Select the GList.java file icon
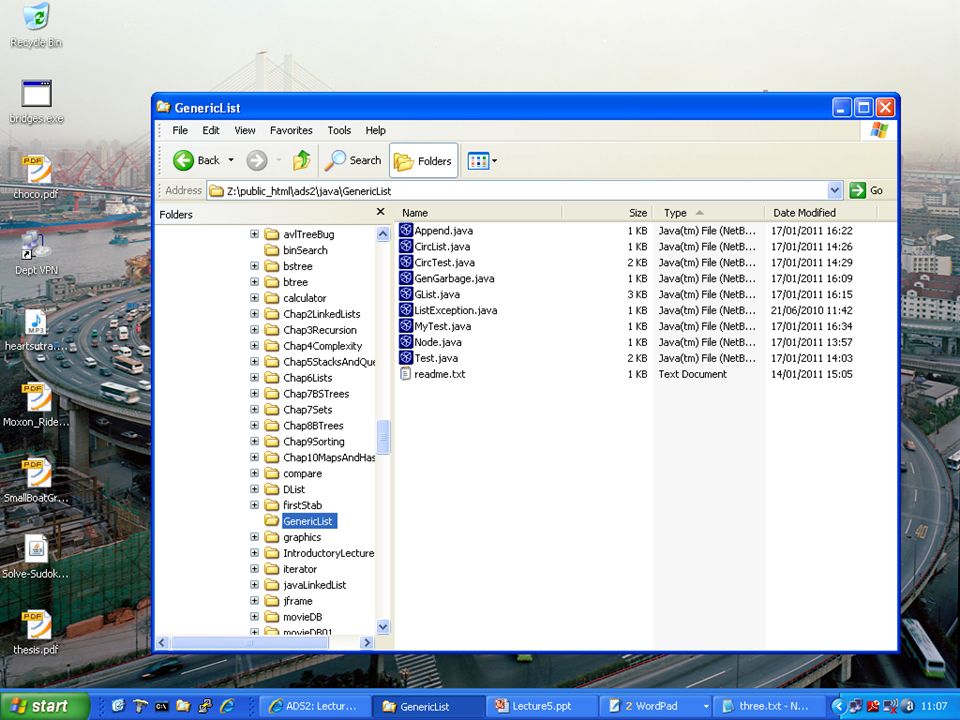The width and height of the screenshot is (960, 720). click(405, 294)
